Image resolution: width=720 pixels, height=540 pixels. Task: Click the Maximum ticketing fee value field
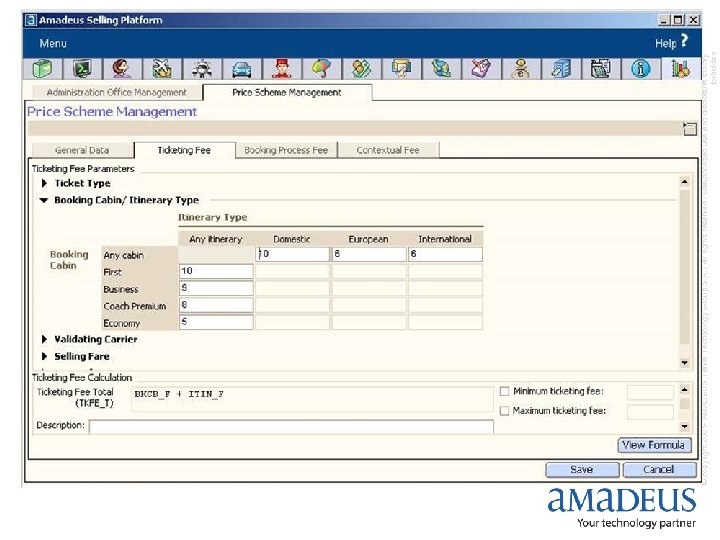point(650,412)
